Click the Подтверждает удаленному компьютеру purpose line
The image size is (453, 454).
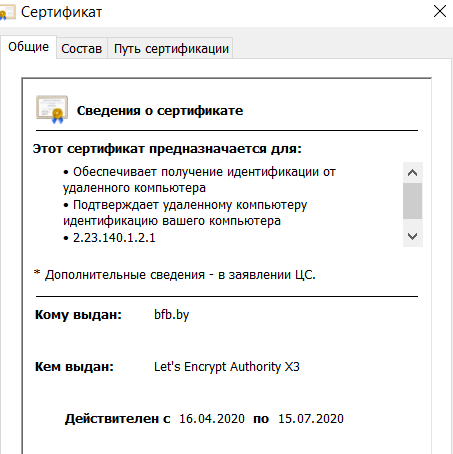point(185,213)
